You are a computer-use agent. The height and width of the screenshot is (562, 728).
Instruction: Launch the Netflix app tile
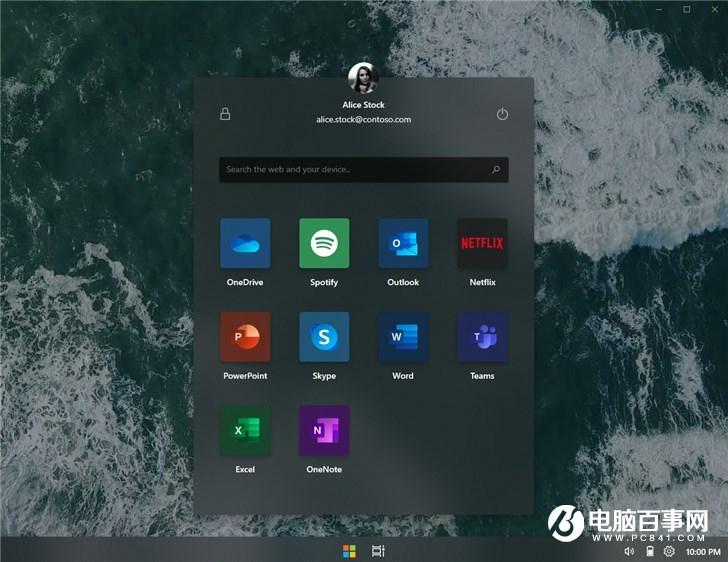coord(482,243)
